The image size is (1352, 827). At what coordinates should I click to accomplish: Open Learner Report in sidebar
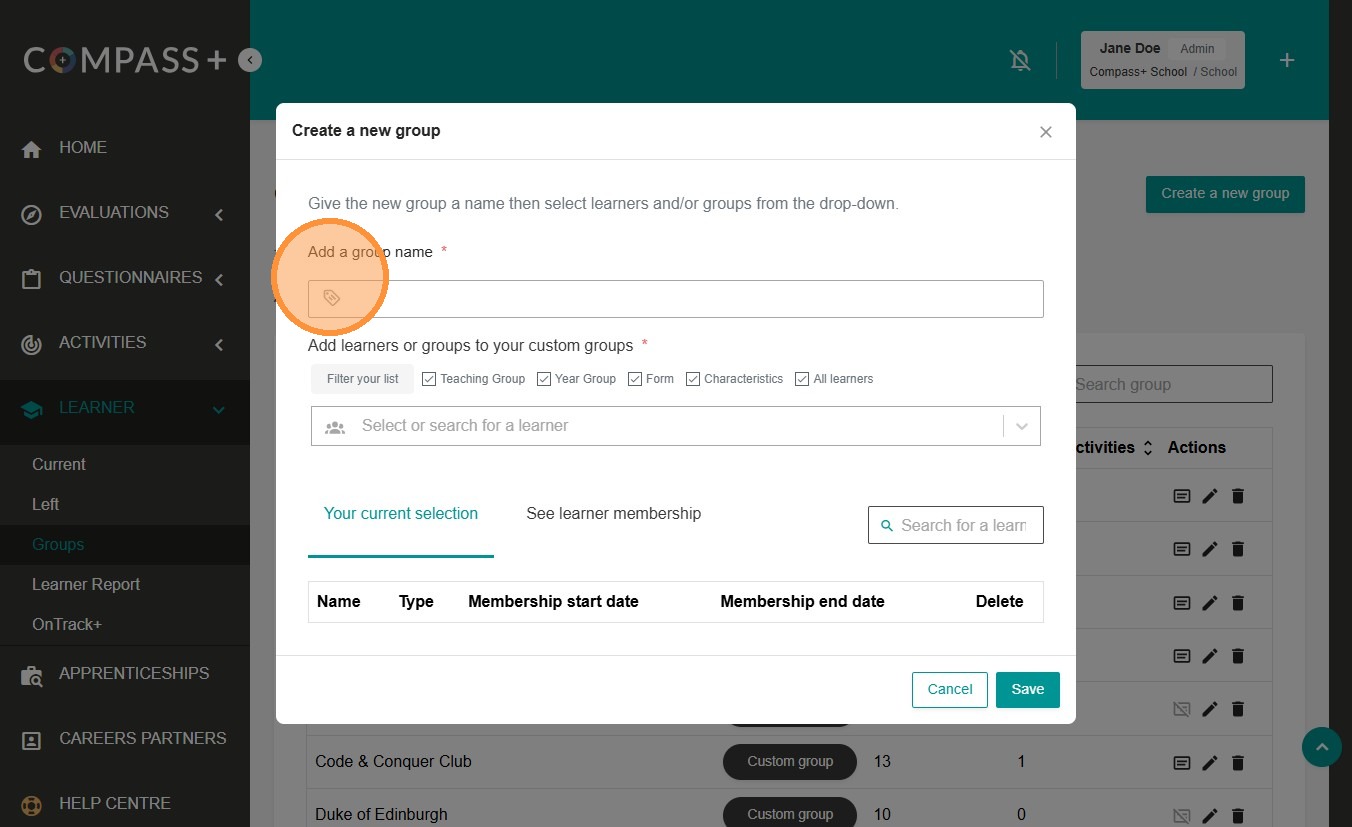click(86, 585)
